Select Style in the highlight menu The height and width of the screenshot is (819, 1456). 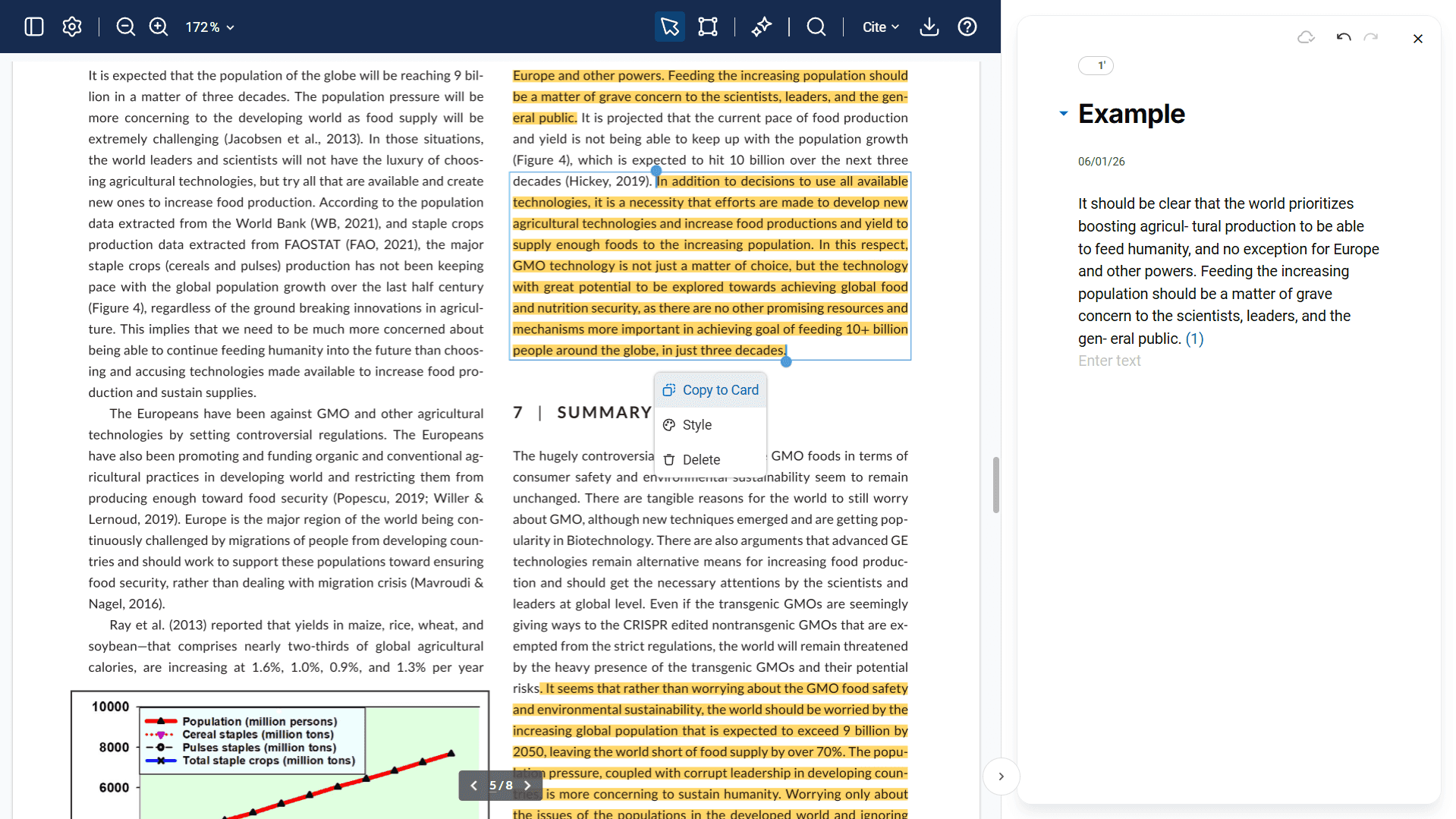[x=697, y=425]
